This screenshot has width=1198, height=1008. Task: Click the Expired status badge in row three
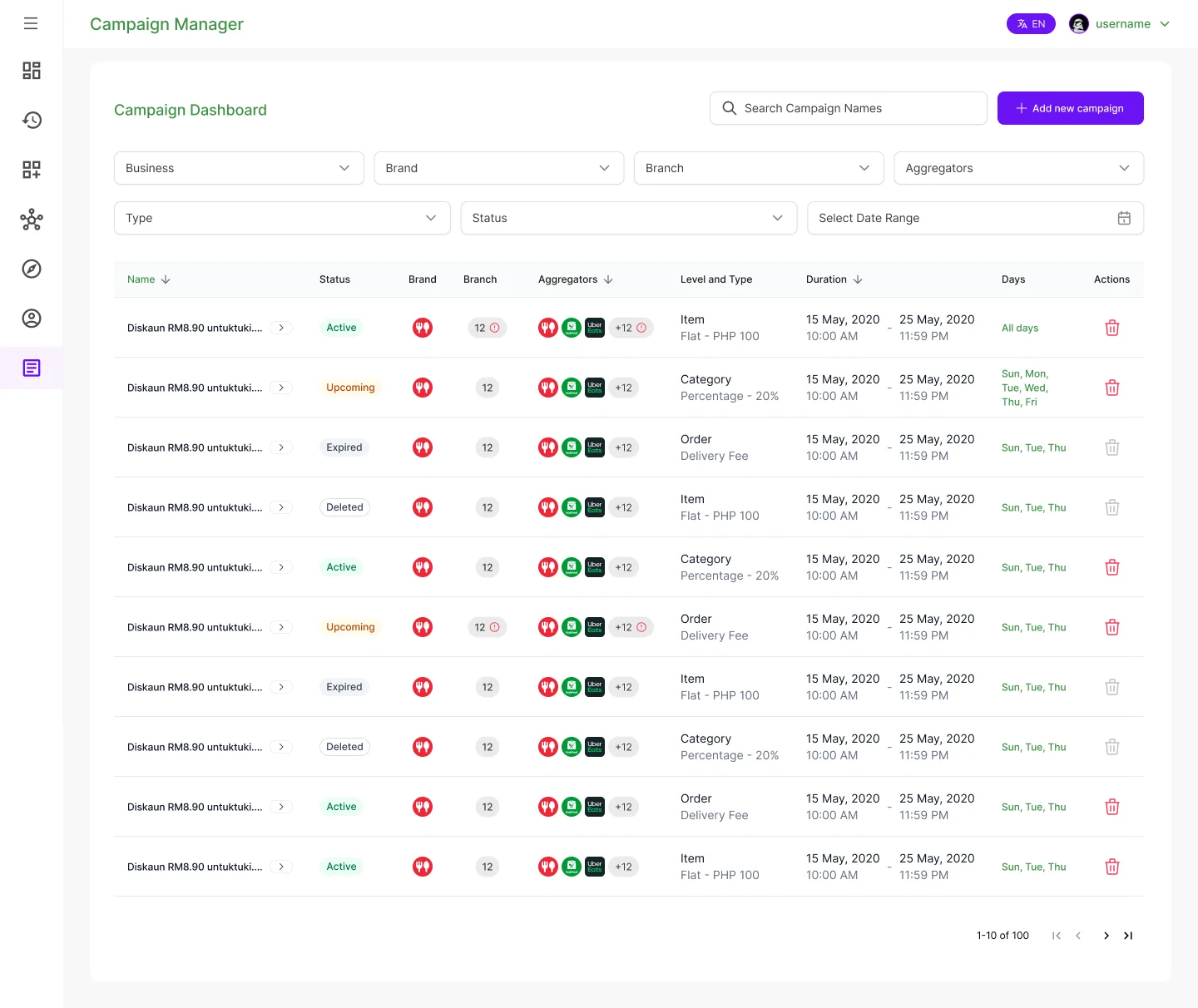coord(344,447)
